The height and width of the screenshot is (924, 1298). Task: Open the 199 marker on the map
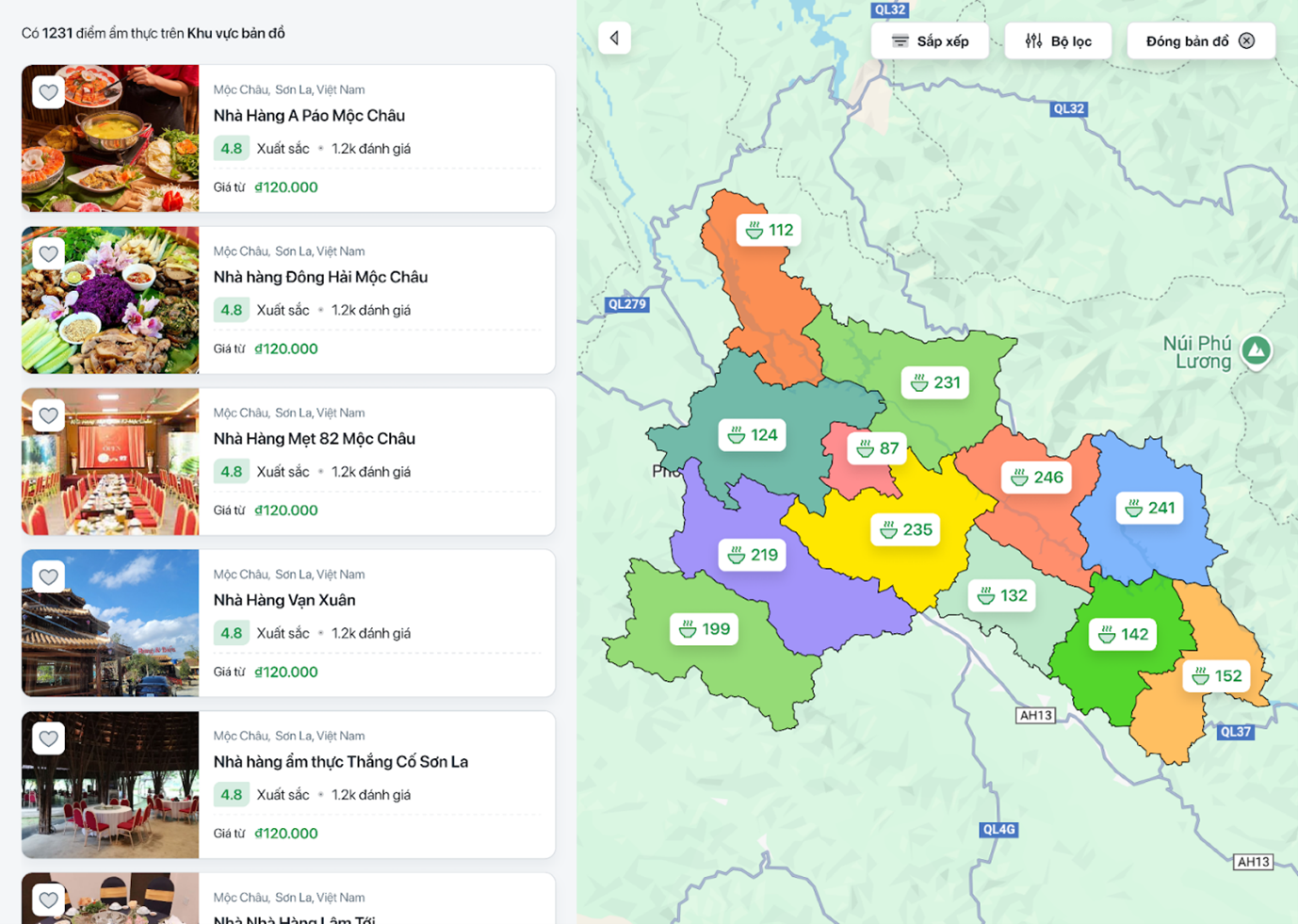click(x=704, y=629)
